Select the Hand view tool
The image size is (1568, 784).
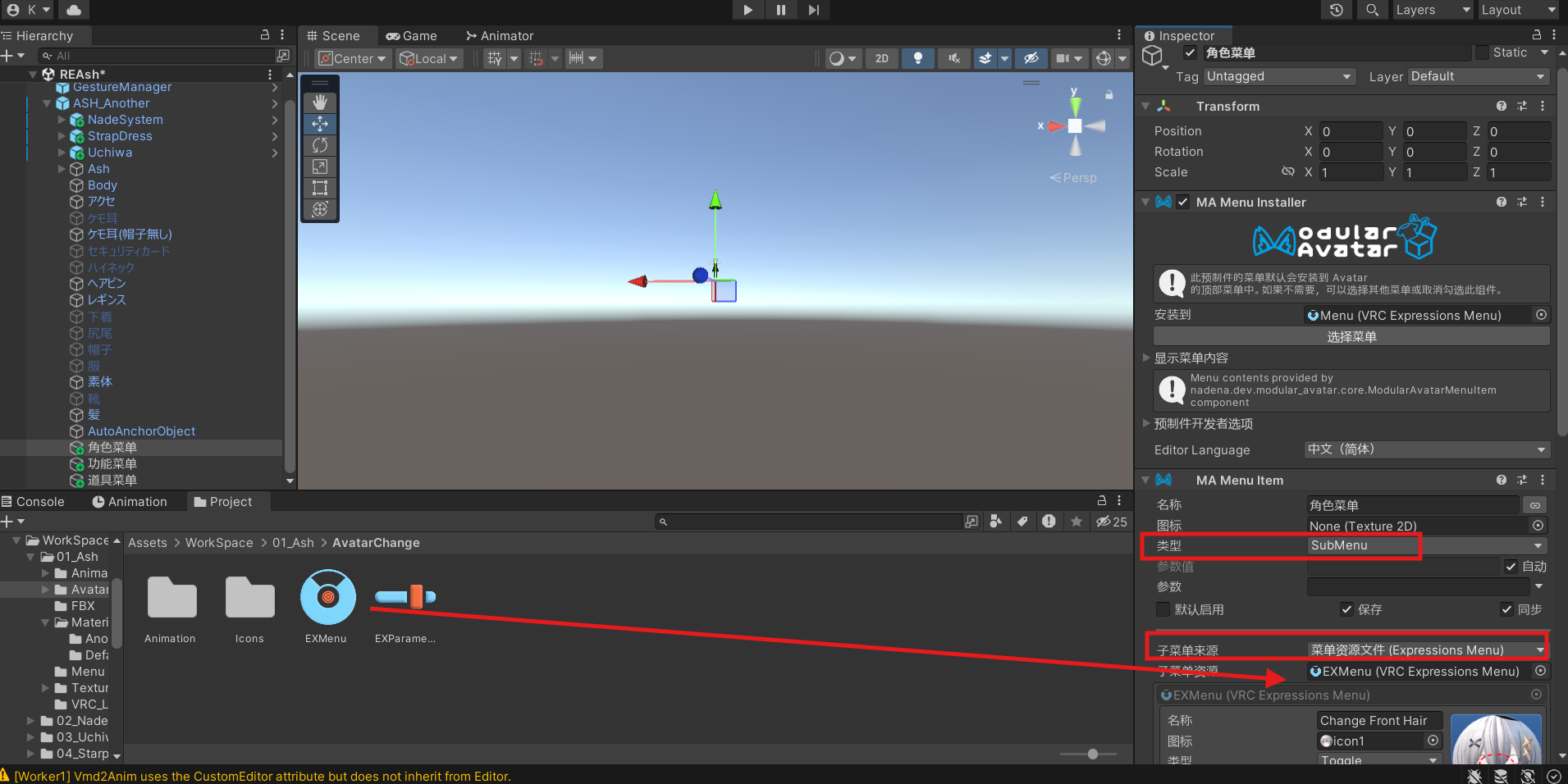point(320,103)
